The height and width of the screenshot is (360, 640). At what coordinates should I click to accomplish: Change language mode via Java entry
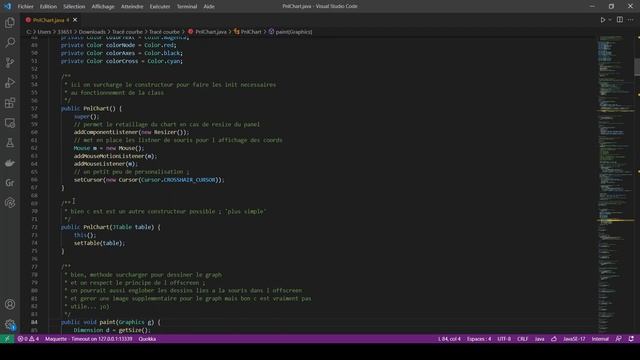point(540,339)
